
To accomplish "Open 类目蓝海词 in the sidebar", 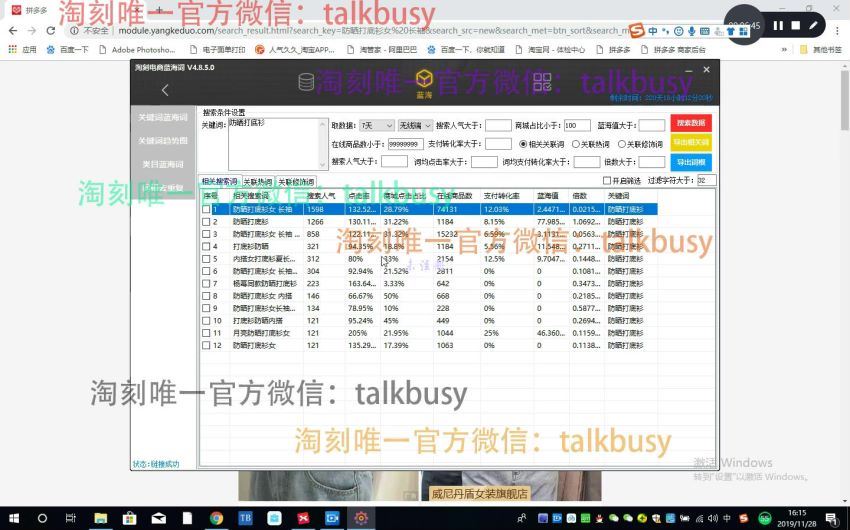I will [163, 164].
